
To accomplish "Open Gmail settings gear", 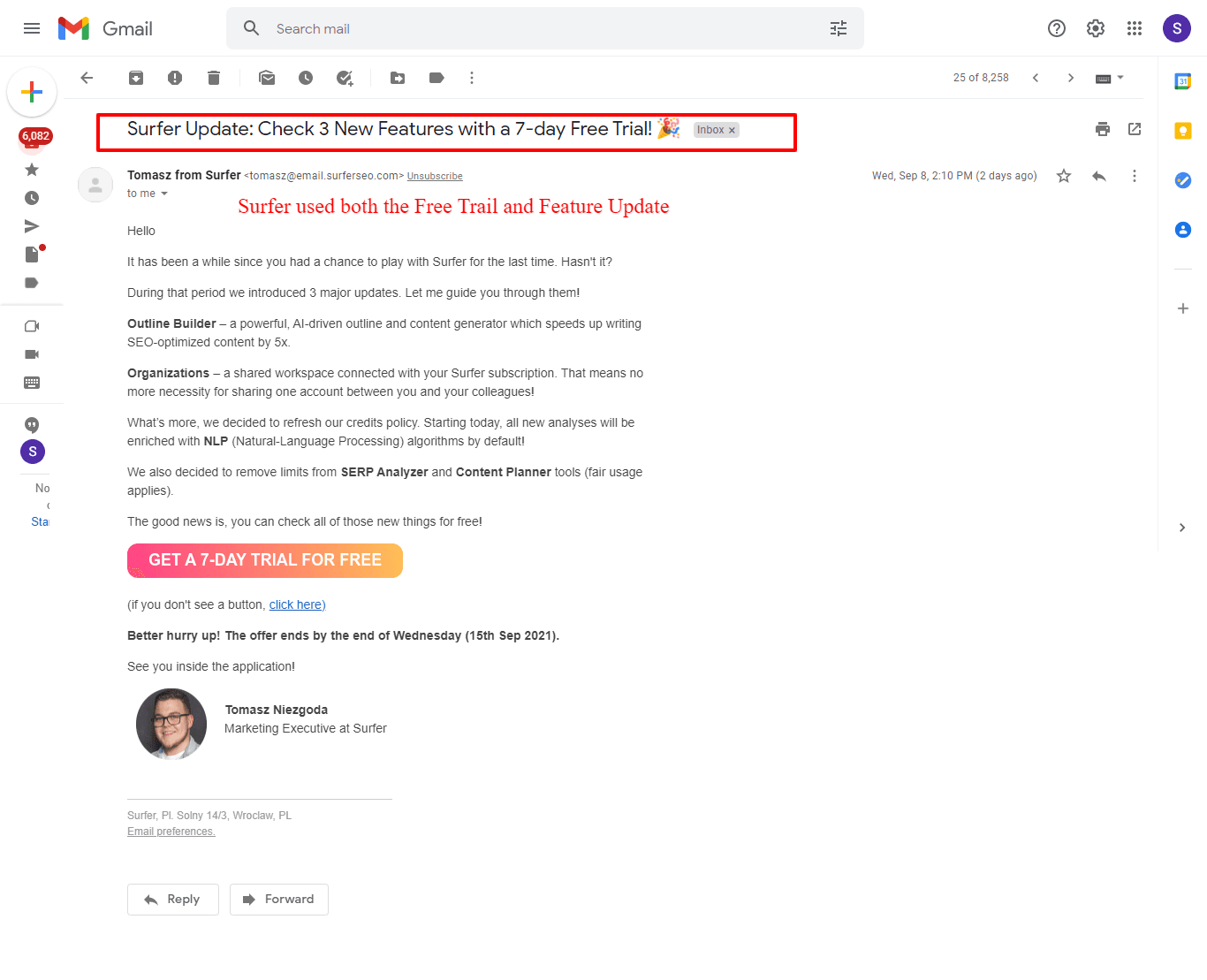I will [1096, 28].
